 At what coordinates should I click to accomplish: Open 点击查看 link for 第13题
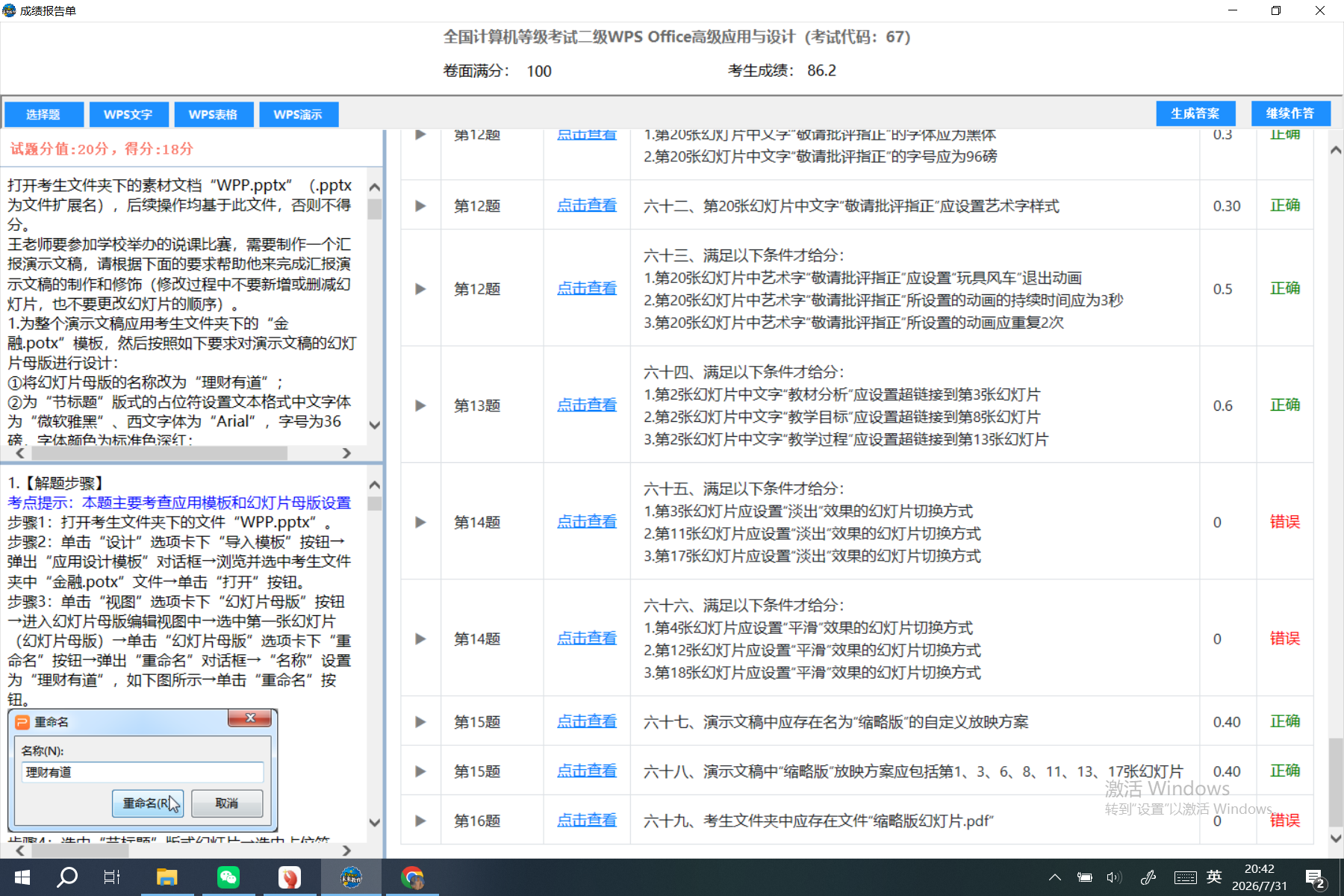point(587,405)
